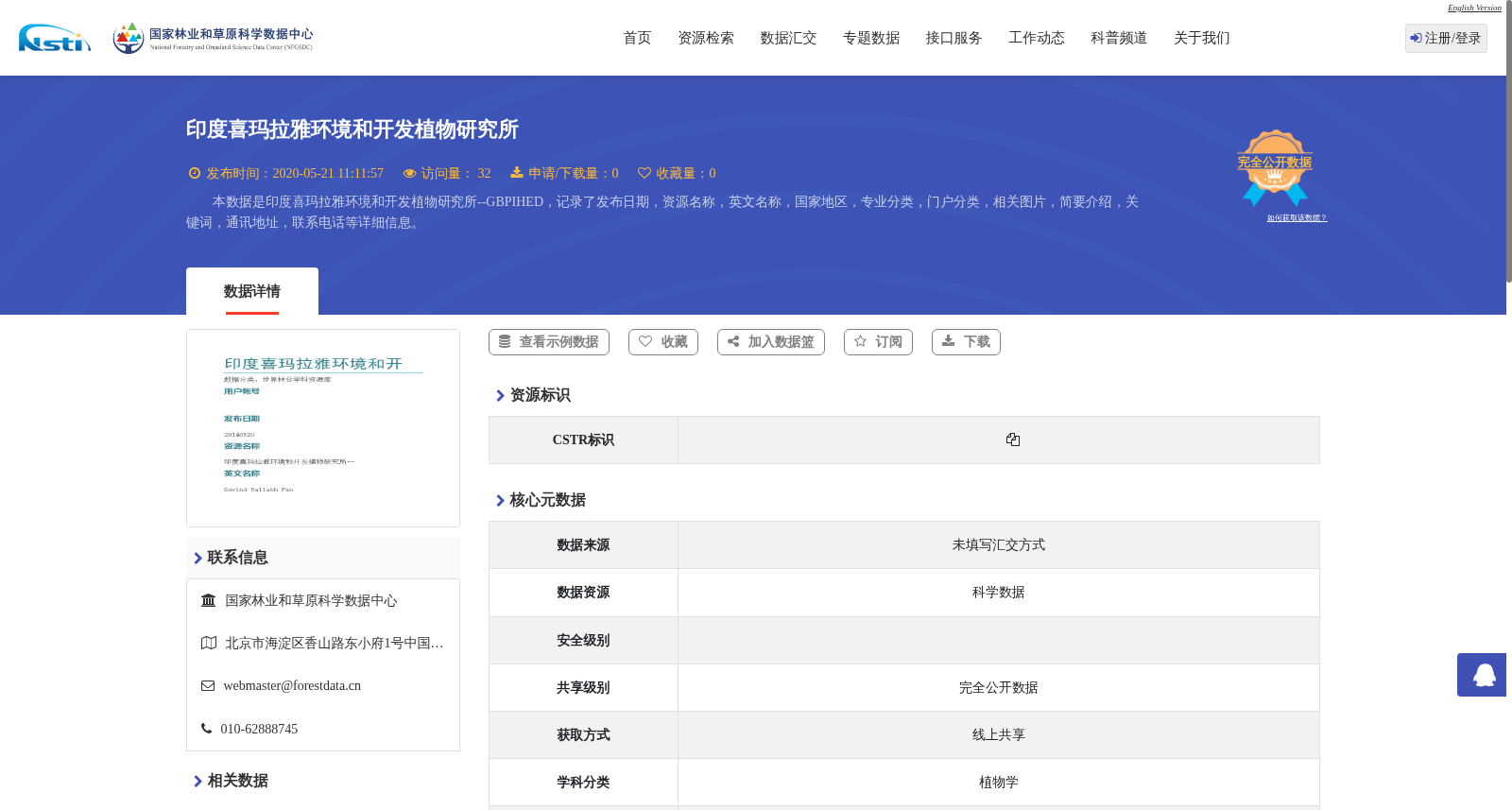Click the map icon beside the 北京市海淀区 address
Screen dimensions: 1512x810
209,643
